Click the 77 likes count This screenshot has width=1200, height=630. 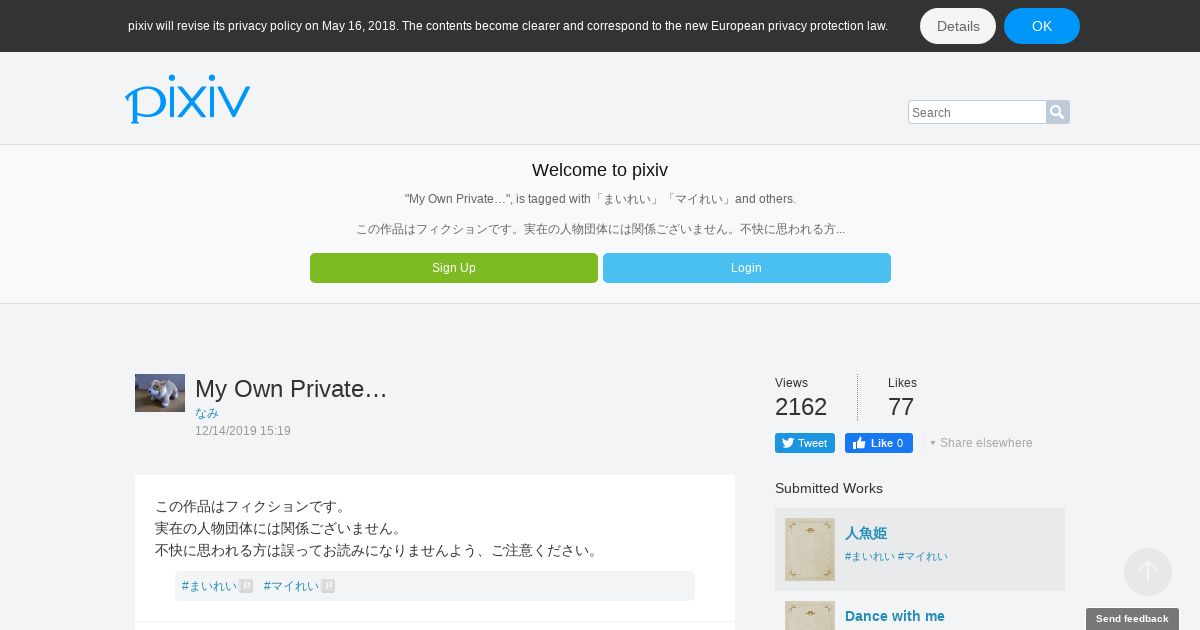(901, 407)
